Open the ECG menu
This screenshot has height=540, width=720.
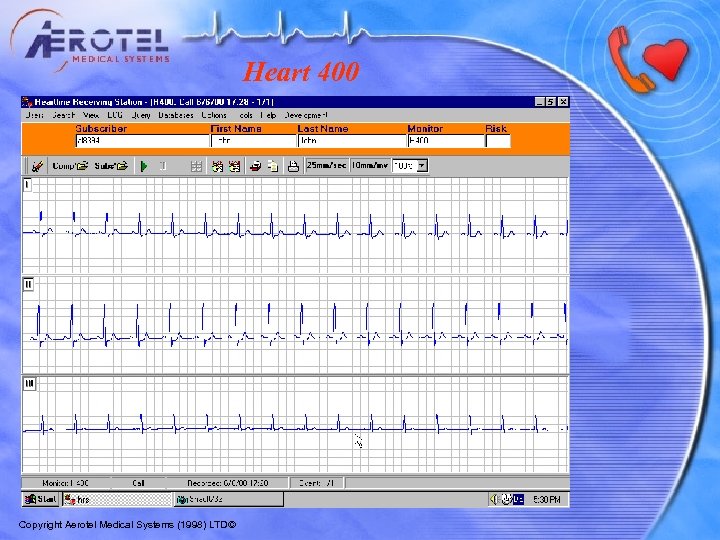(115, 115)
